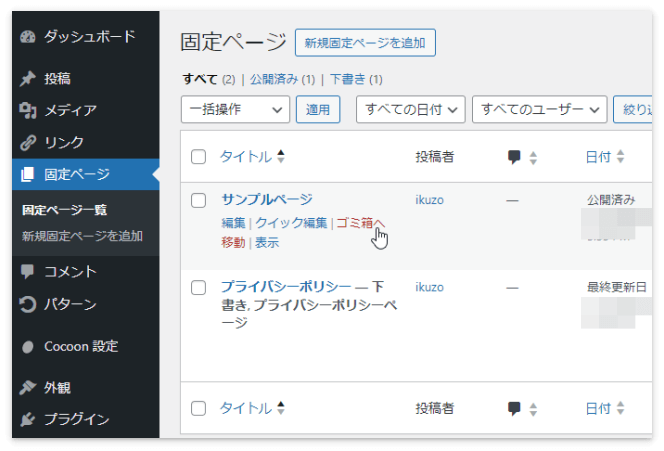This screenshot has height=451, width=664.
Task: Click the comment bubble icon in bottom header
Action: (x=514, y=409)
